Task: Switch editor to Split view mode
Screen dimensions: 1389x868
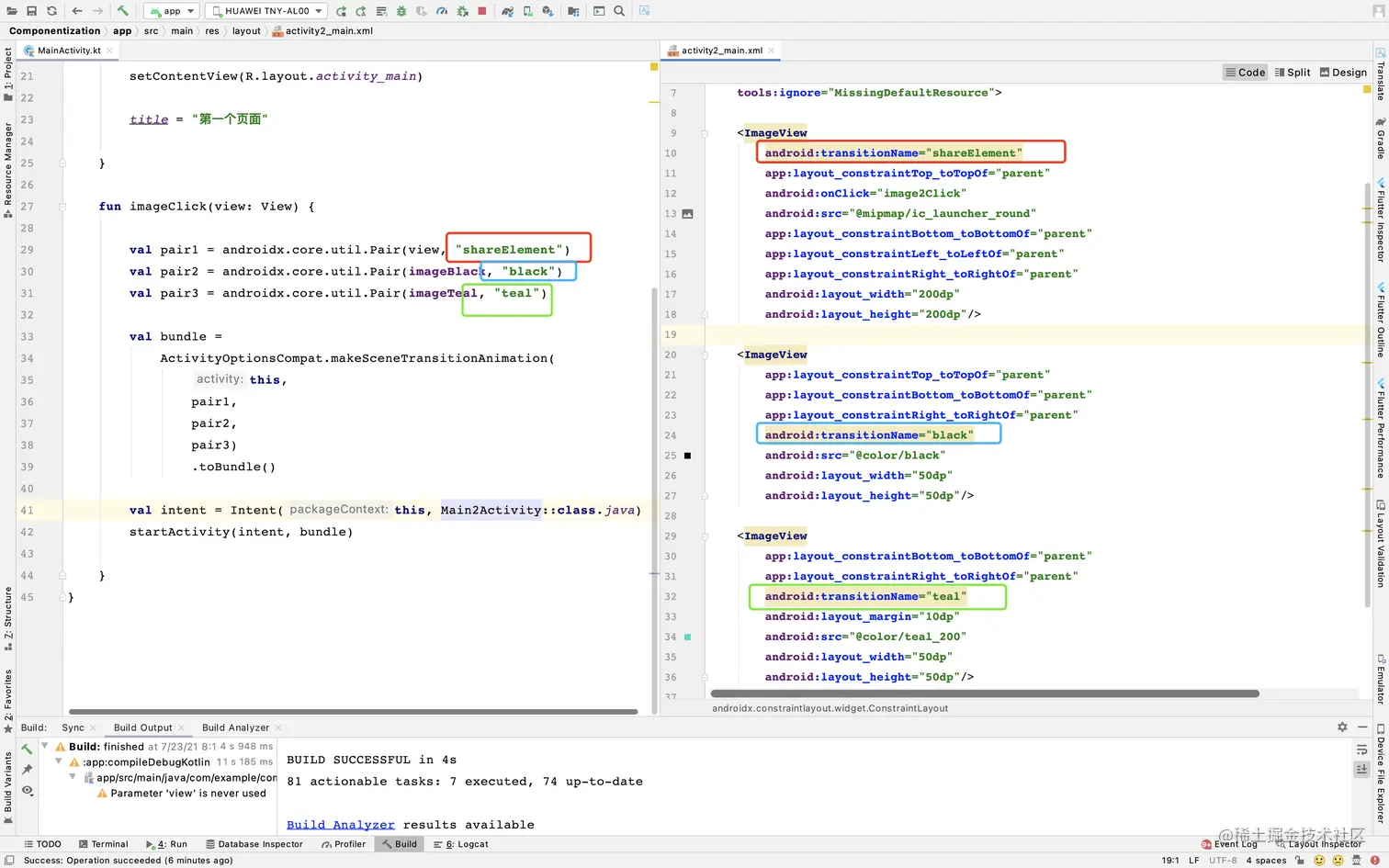Action: click(1293, 73)
